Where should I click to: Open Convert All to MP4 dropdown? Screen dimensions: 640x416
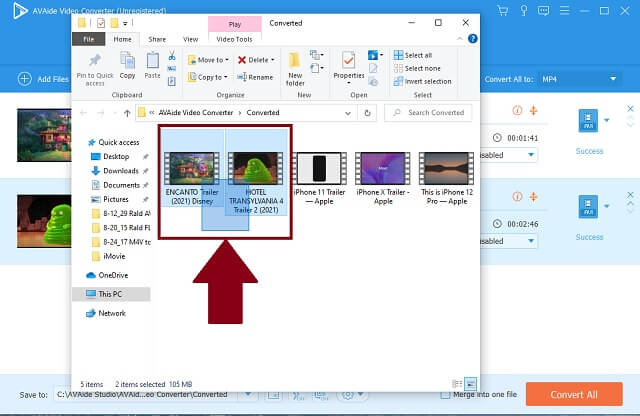pos(580,79)
